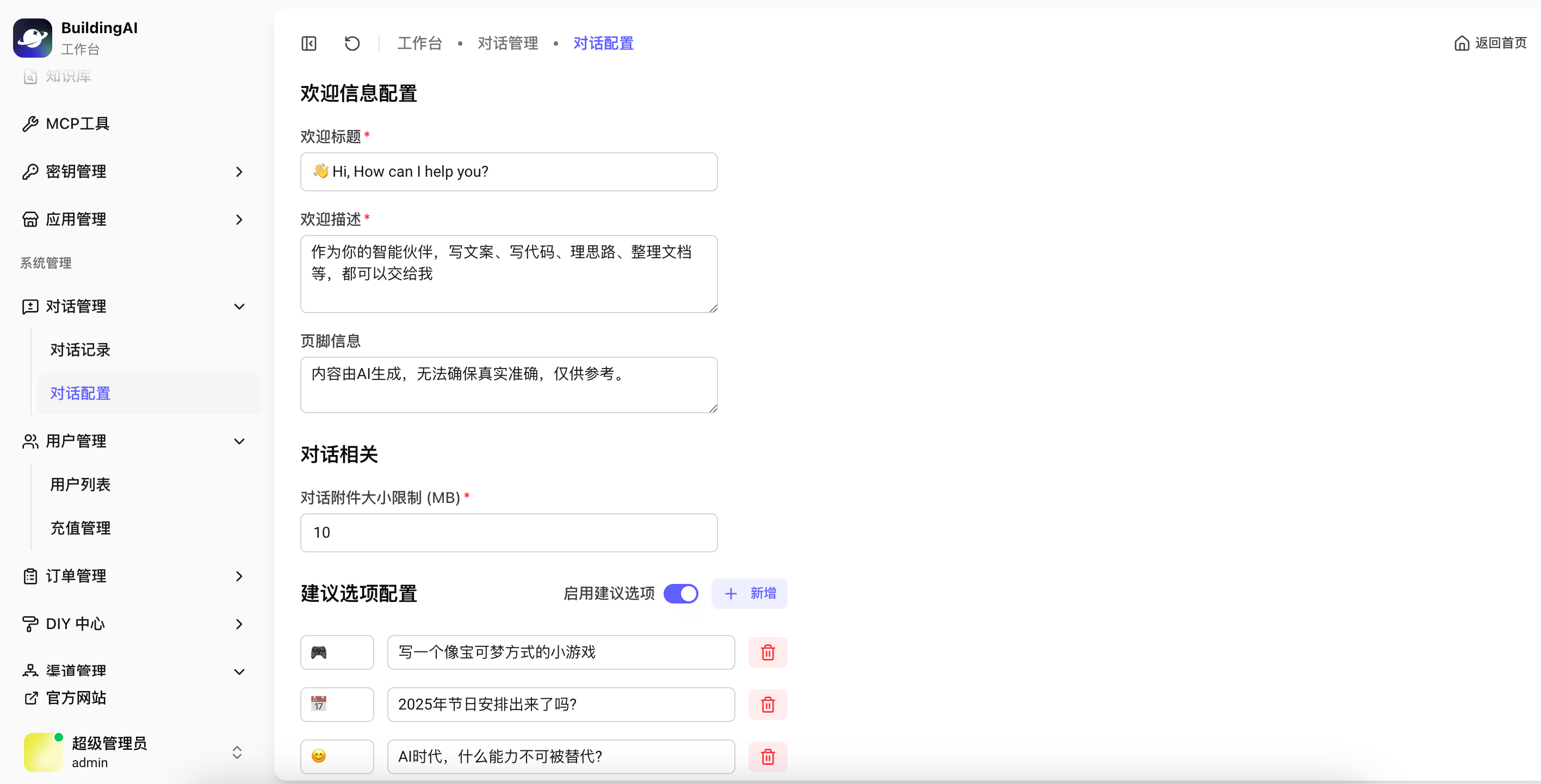
Task: Delete the 2025年节日安排 suggestion row
Action: [768, 705]
